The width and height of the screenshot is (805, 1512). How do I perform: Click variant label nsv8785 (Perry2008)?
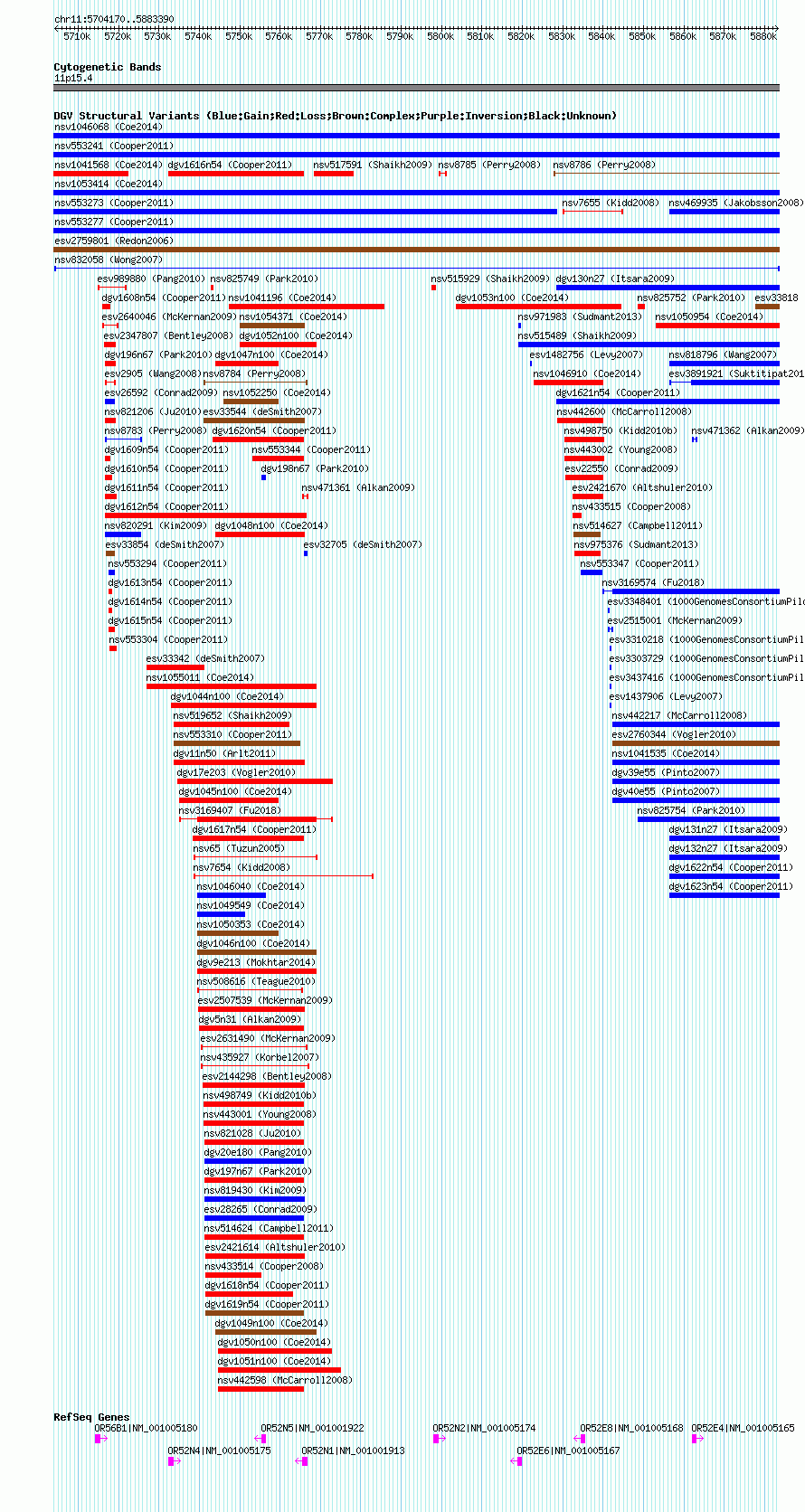(489, 165)
